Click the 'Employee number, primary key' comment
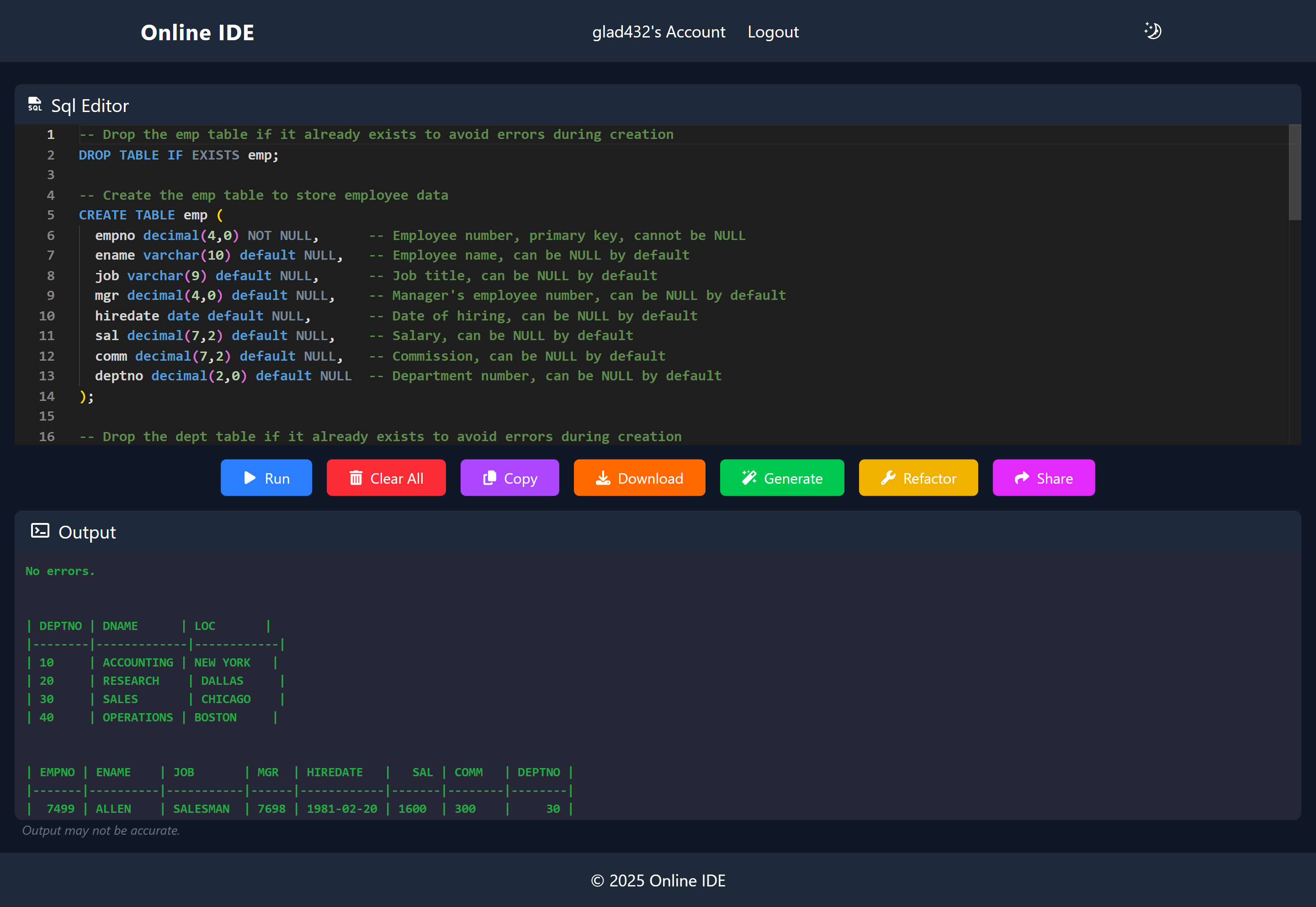 (x=557, y=236)
